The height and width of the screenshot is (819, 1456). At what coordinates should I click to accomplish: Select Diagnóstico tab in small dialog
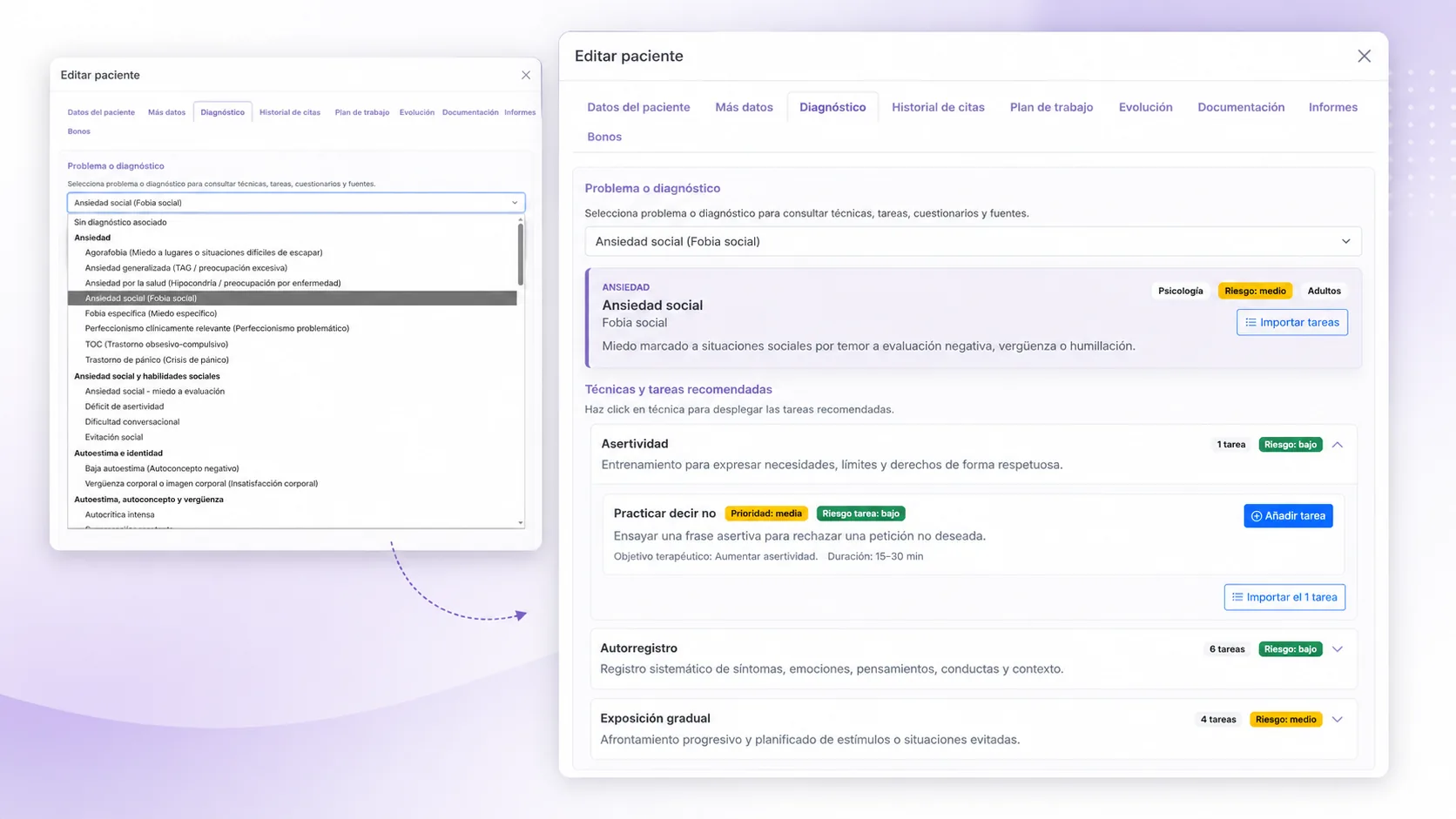coord(222,112)
